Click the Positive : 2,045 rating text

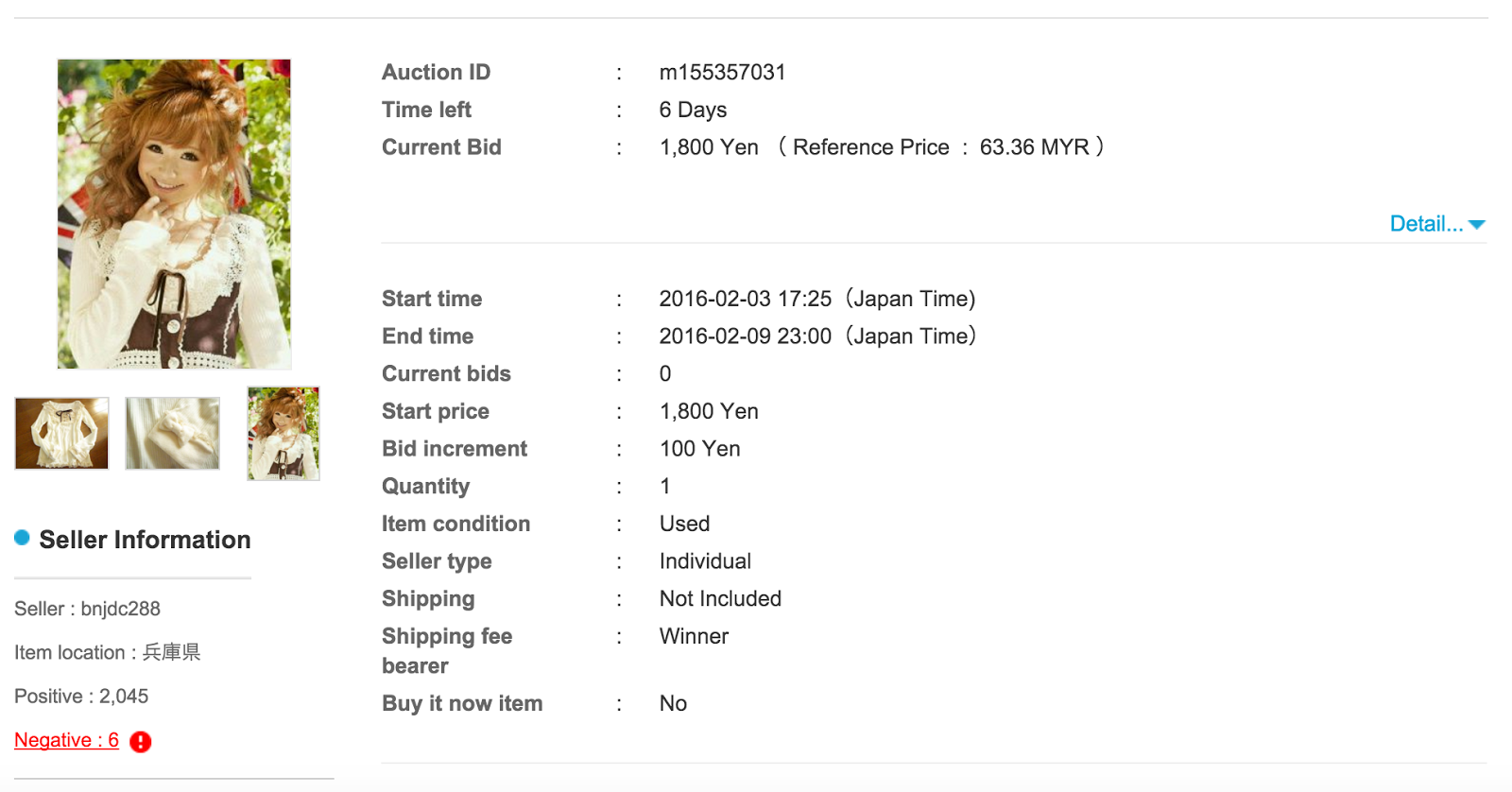81,697
